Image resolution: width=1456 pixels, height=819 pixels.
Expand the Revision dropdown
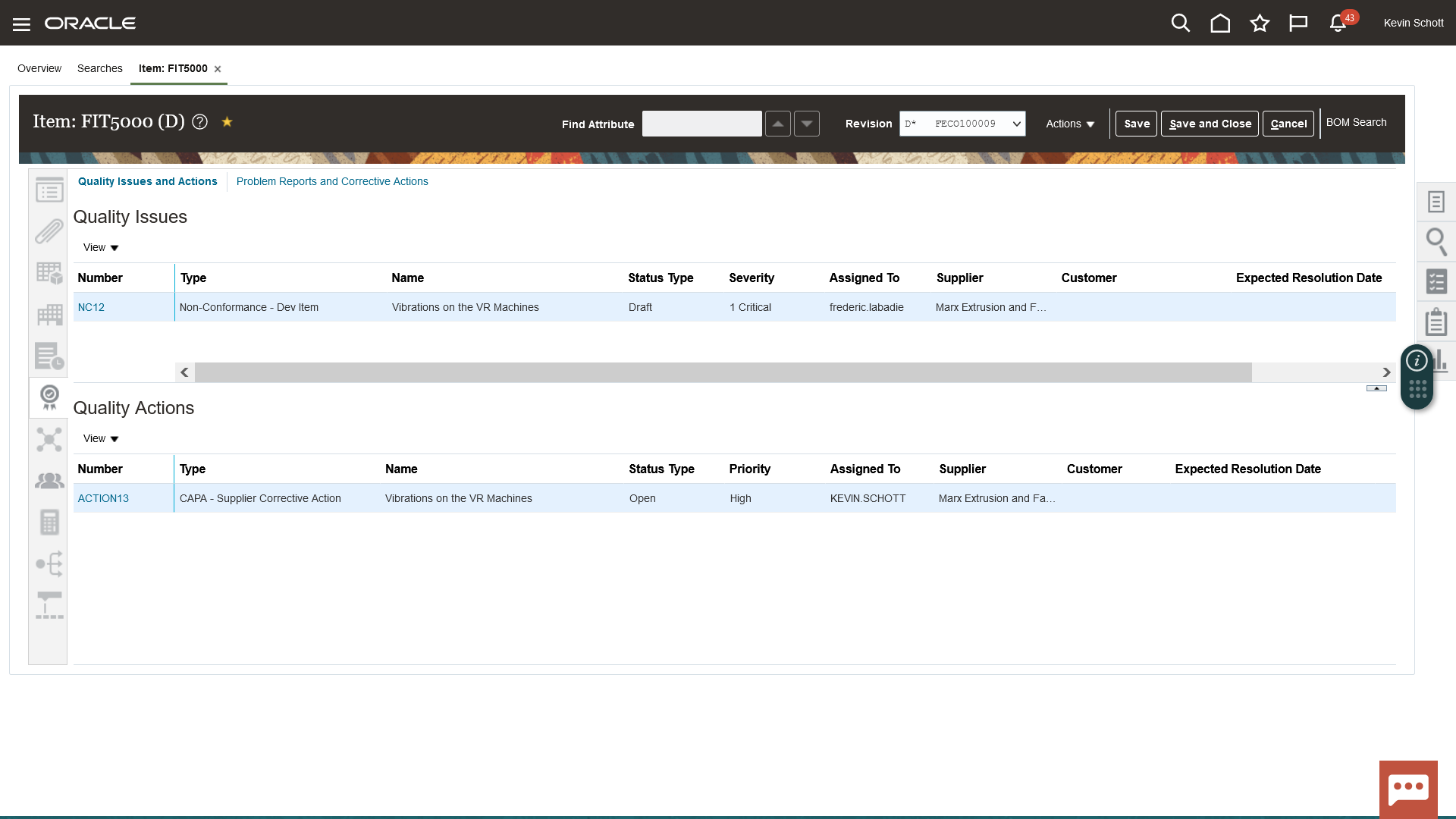(x=1016, y=124)
